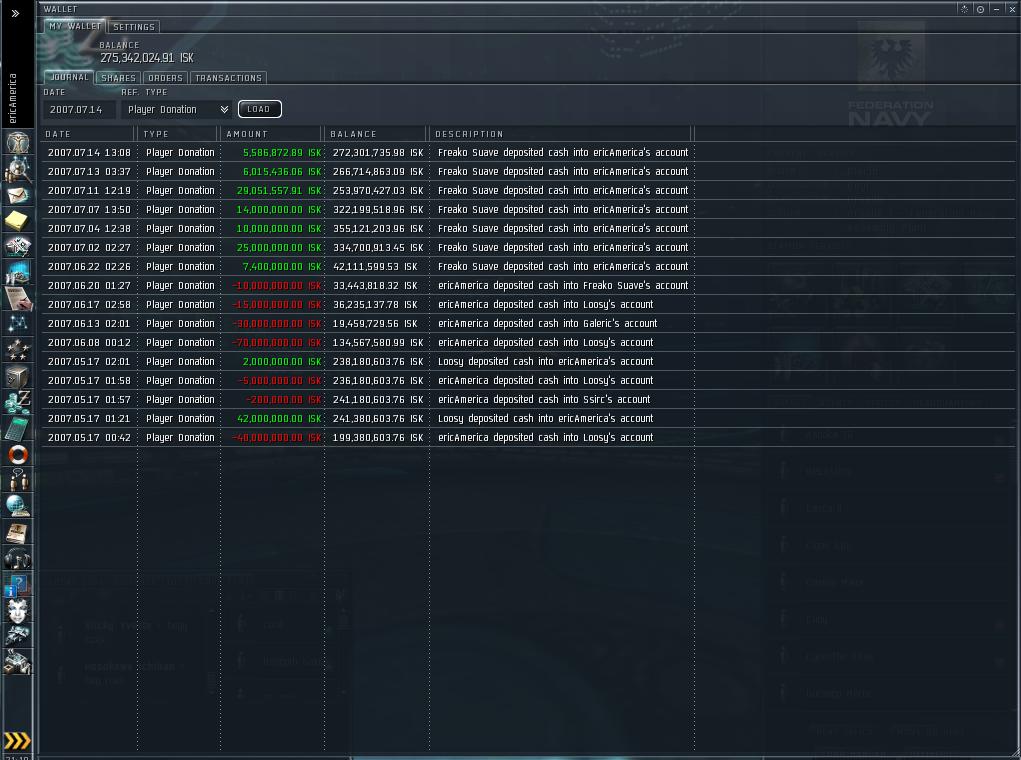Sort by Amount column header
This screenshot has height=760, width=1021.
272,134
